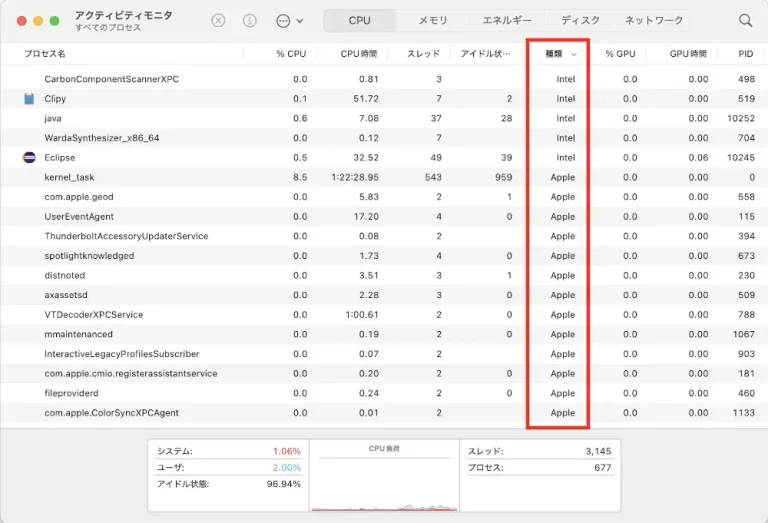The height and width of the screenshot is (523, 768).
Task: Click the Clipy CPU time 51.72
Action: [366, 99]
